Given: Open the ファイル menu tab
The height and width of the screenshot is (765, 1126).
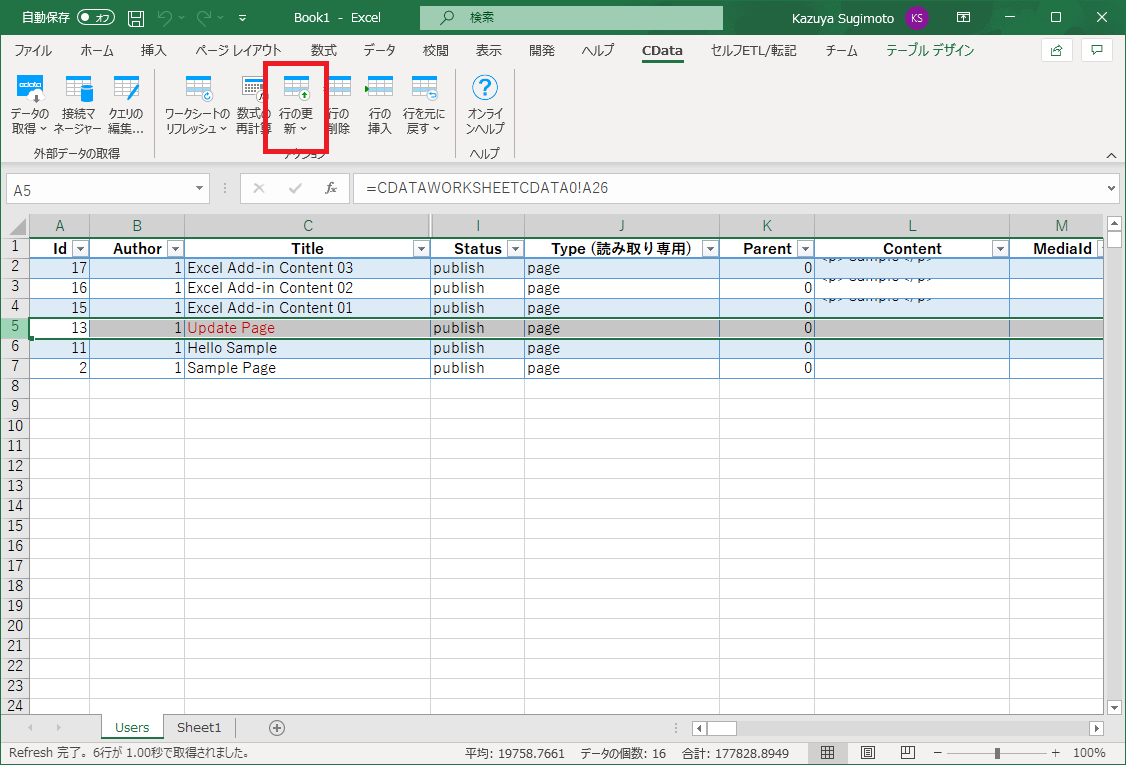Looking at the screenshot, I should pyautogui.click(x=33, y=50).
